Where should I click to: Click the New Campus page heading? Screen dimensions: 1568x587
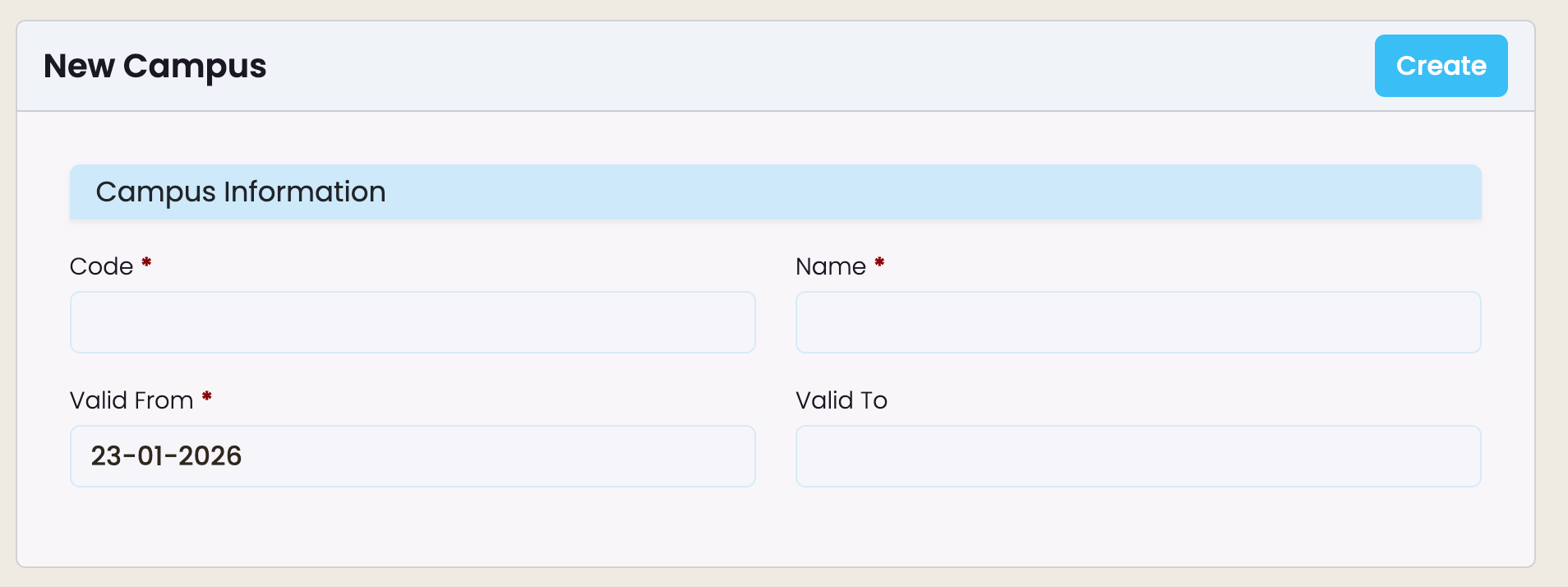coord(154,66)
